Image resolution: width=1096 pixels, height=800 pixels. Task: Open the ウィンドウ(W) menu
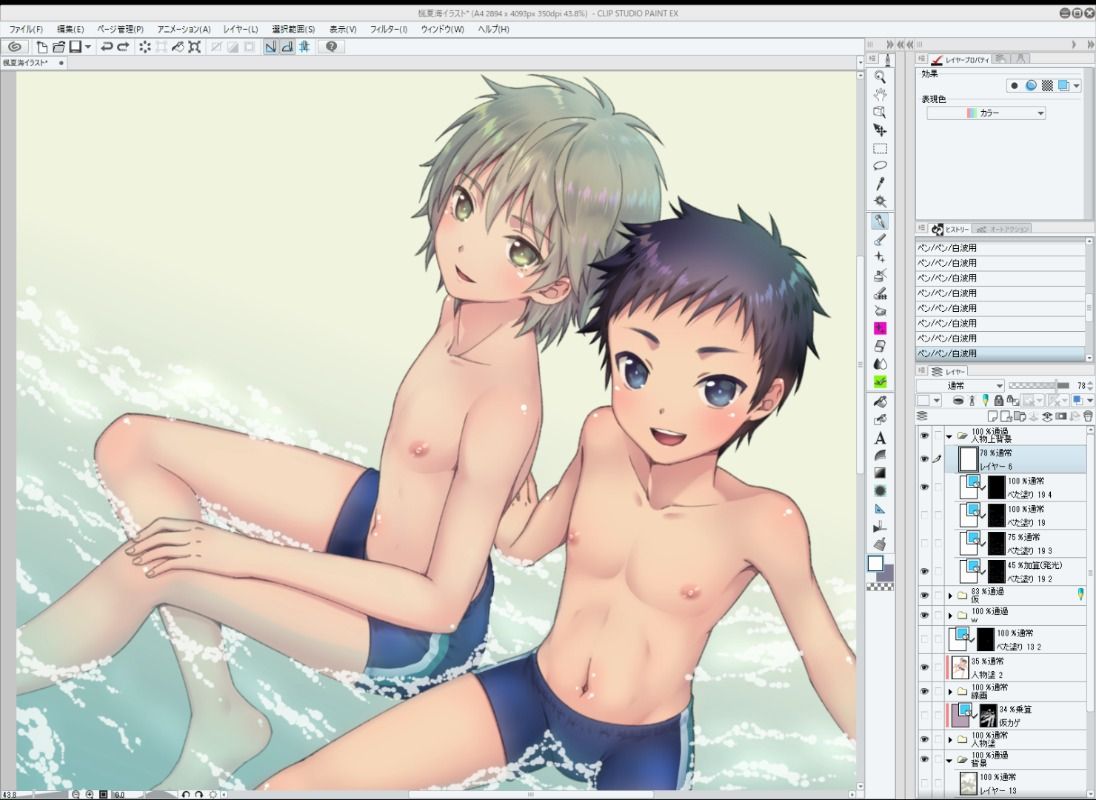click(x=442, y=29)
